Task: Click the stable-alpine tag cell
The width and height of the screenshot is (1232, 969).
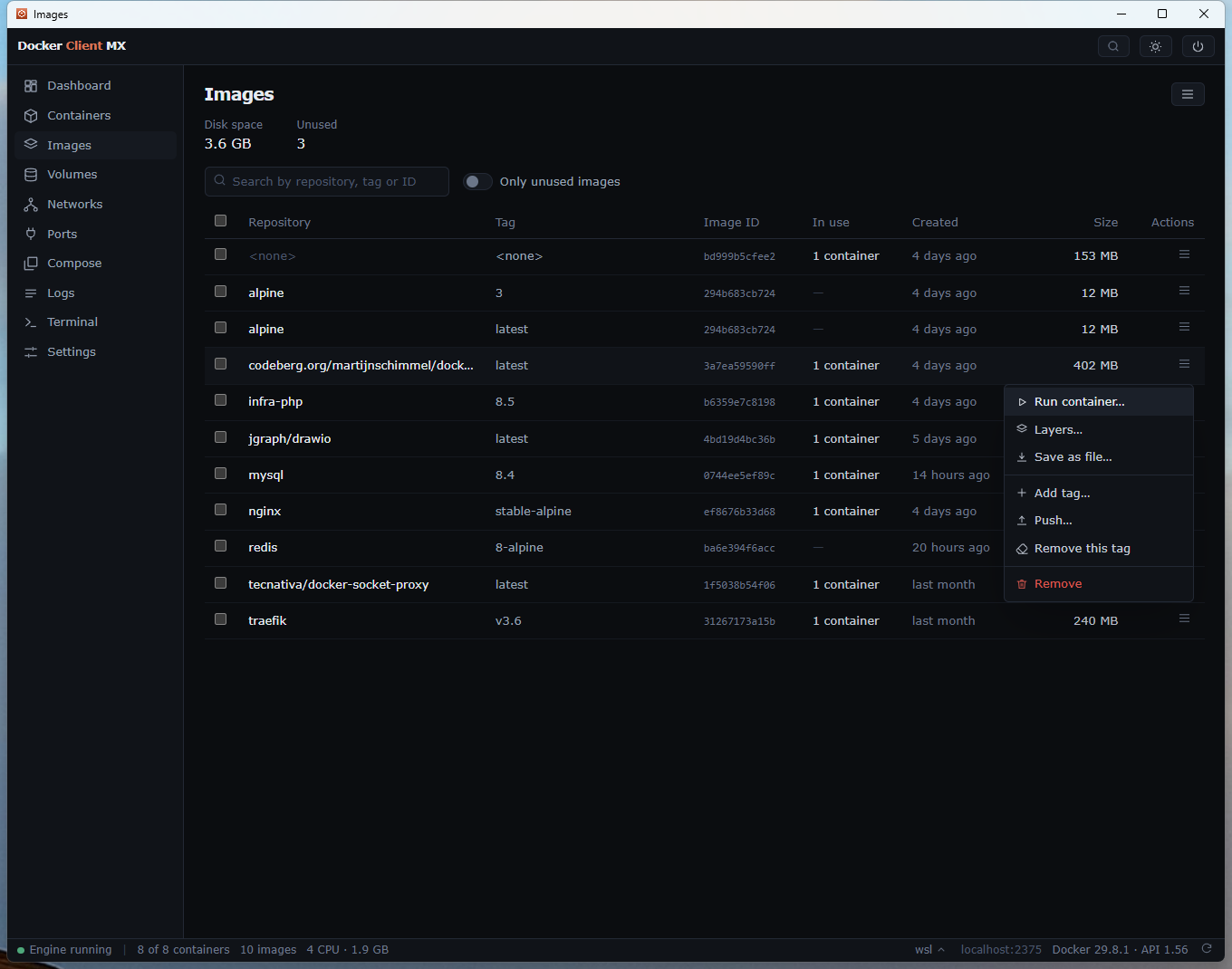Action: pos(534,511)
